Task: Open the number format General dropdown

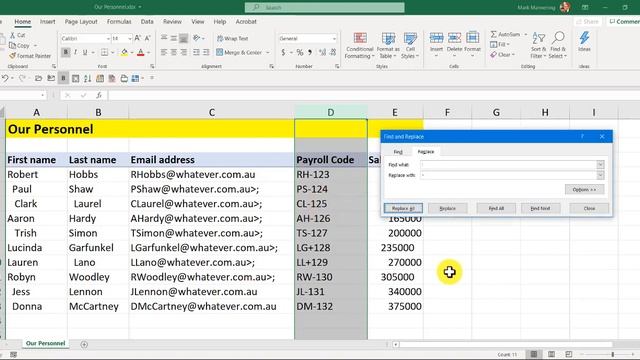Action: [x=334, y=38]
